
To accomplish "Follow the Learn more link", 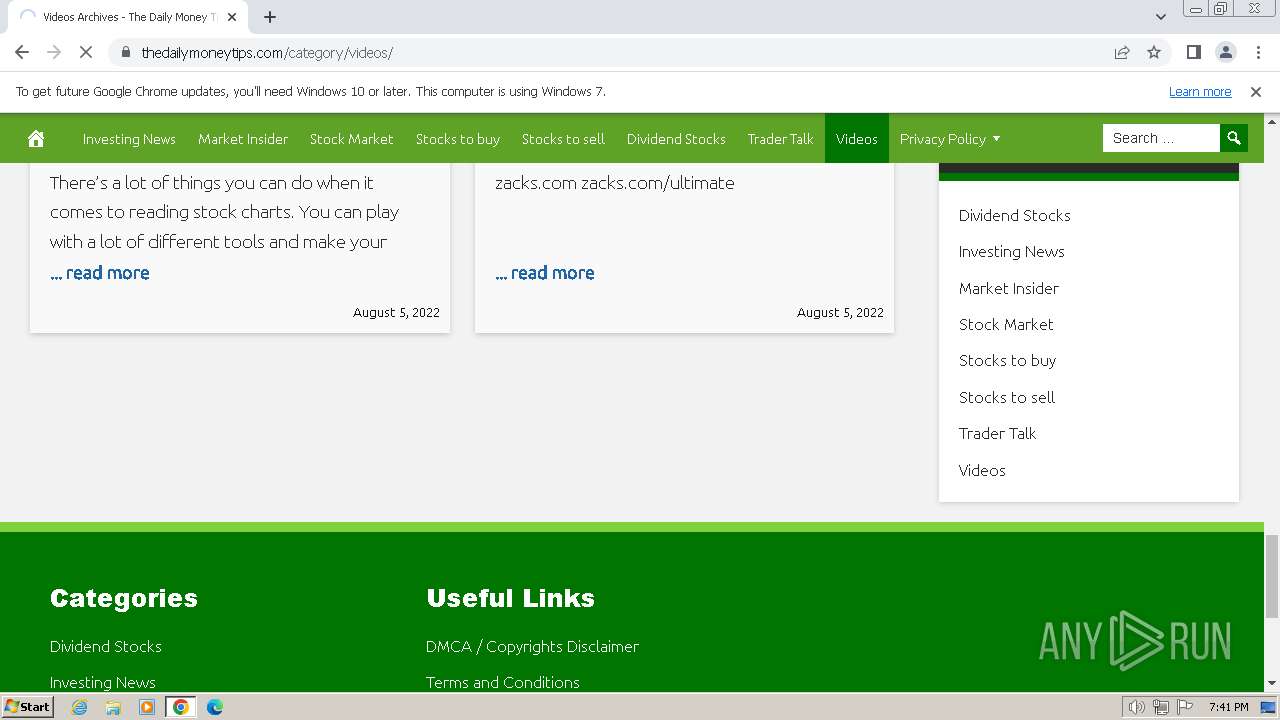I will tap(1200, 92).
